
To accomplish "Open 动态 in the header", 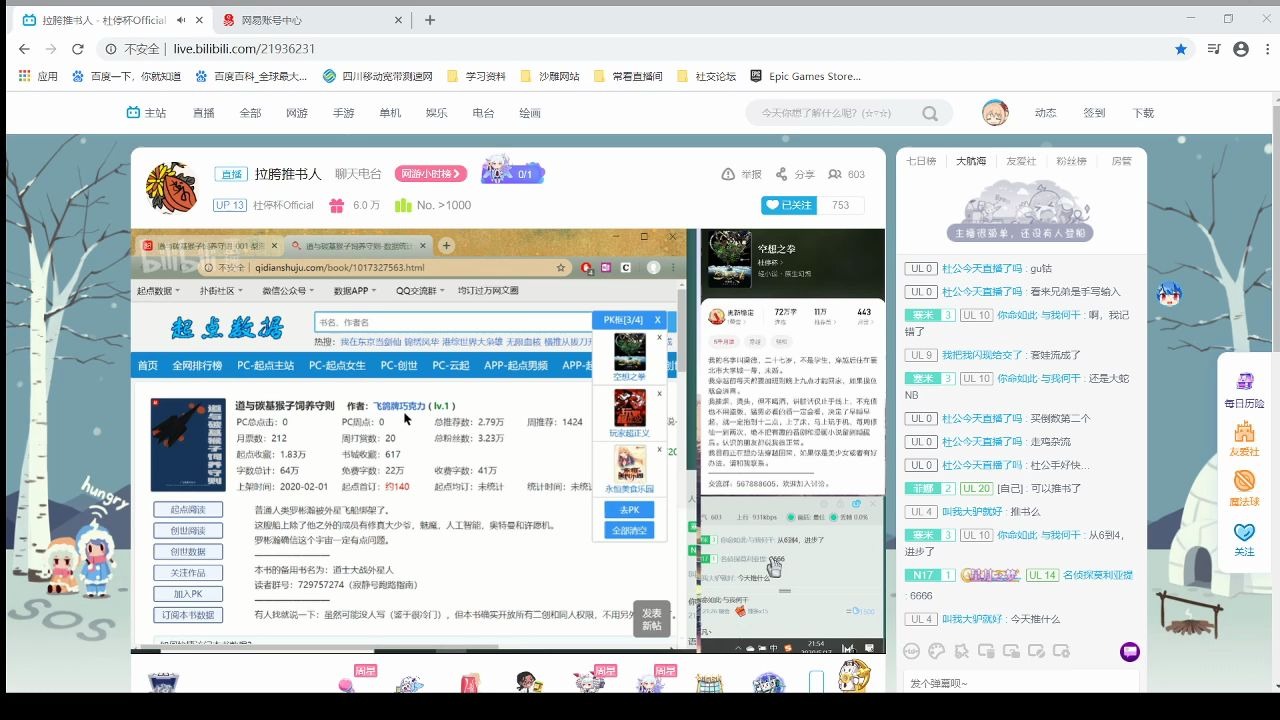I will tap(1045, 113).
